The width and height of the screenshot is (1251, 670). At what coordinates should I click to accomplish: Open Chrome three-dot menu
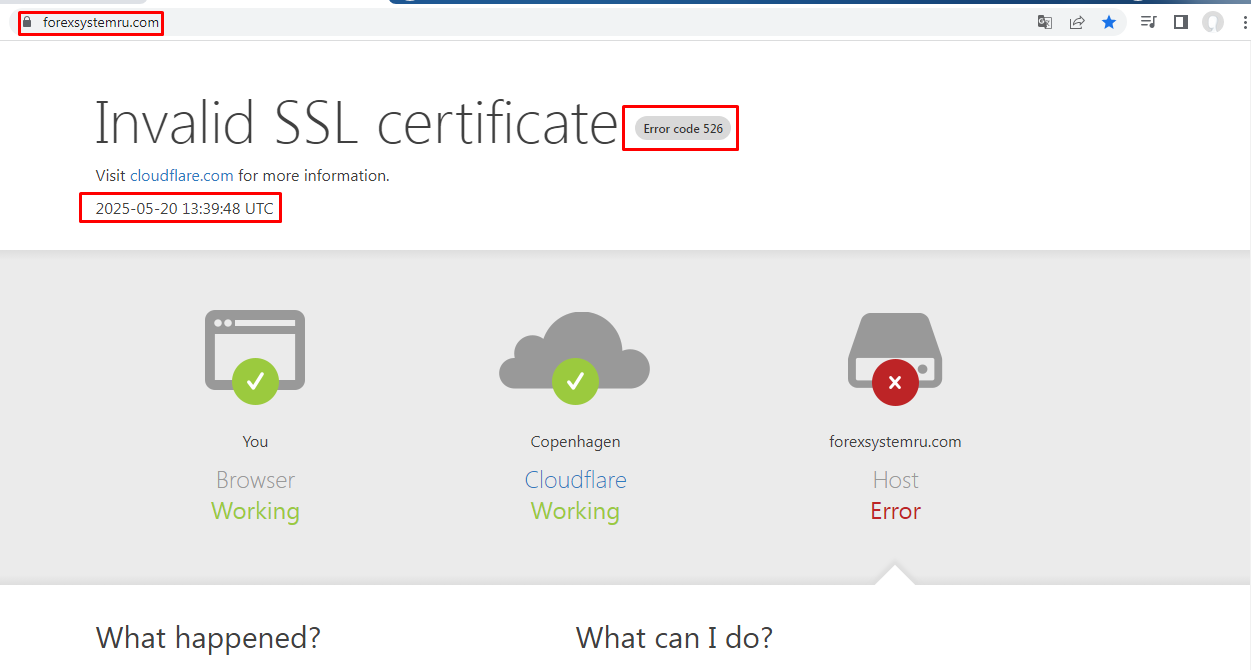(1241, 22)
